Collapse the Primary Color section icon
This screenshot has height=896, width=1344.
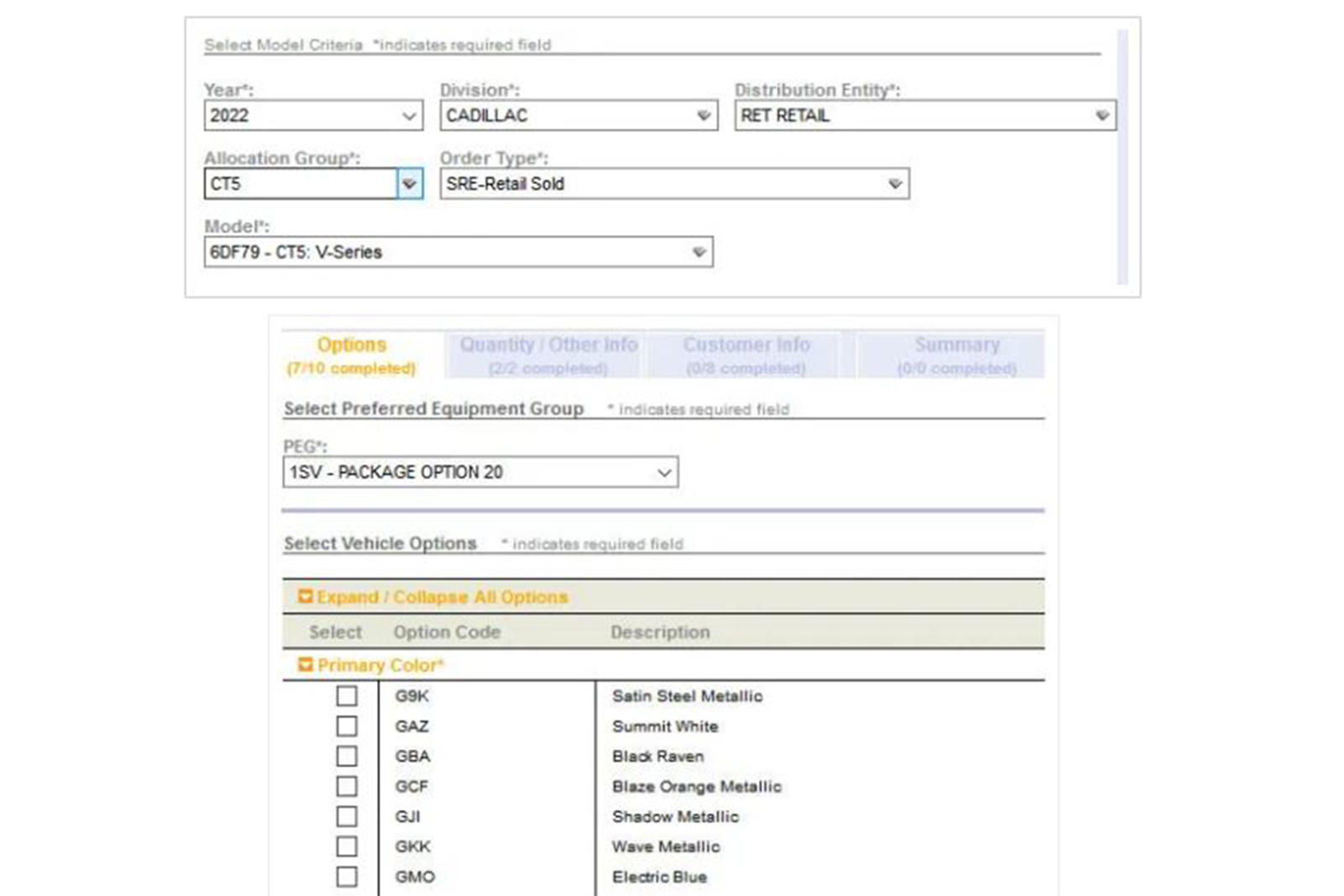306,665
